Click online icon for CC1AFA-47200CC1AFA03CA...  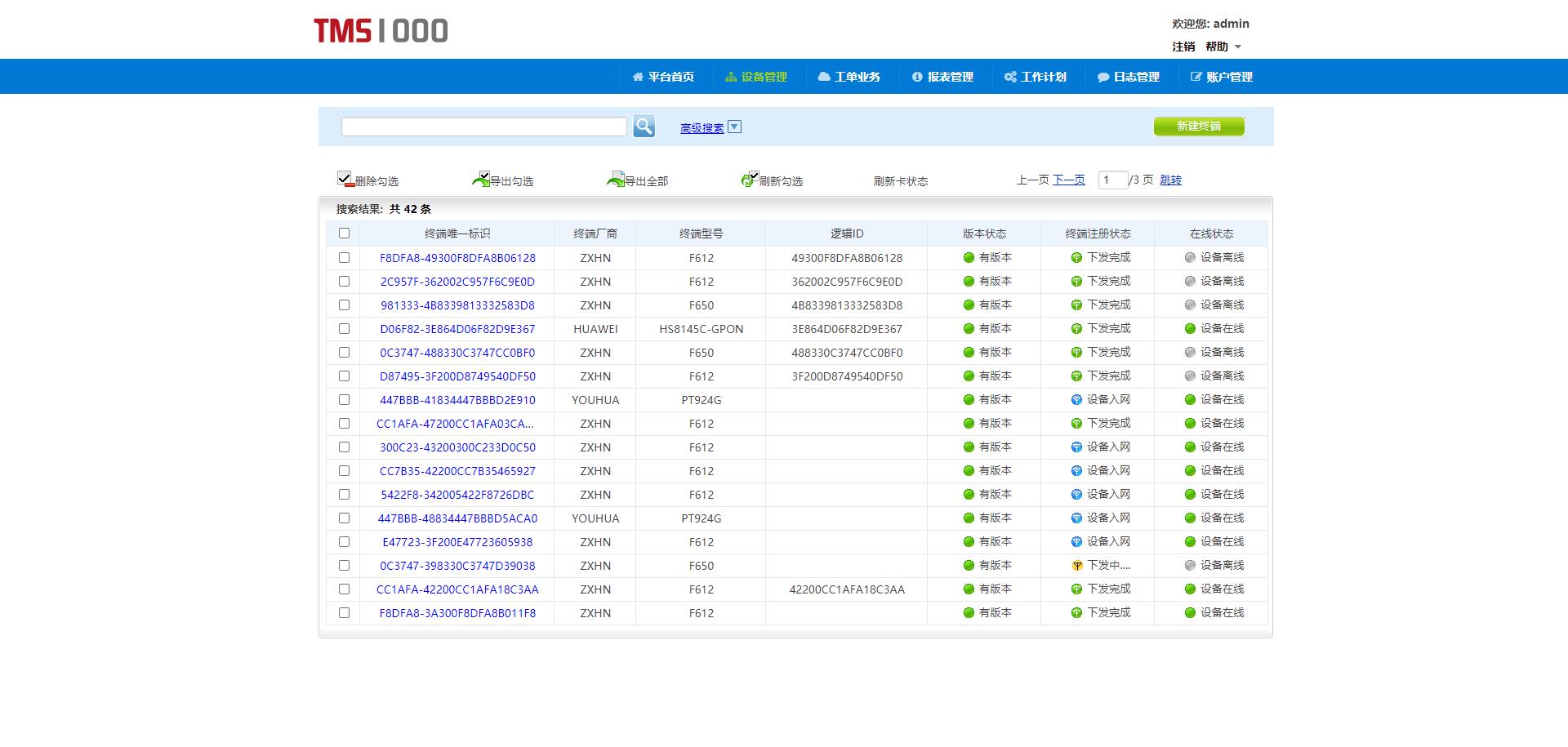1190,424
